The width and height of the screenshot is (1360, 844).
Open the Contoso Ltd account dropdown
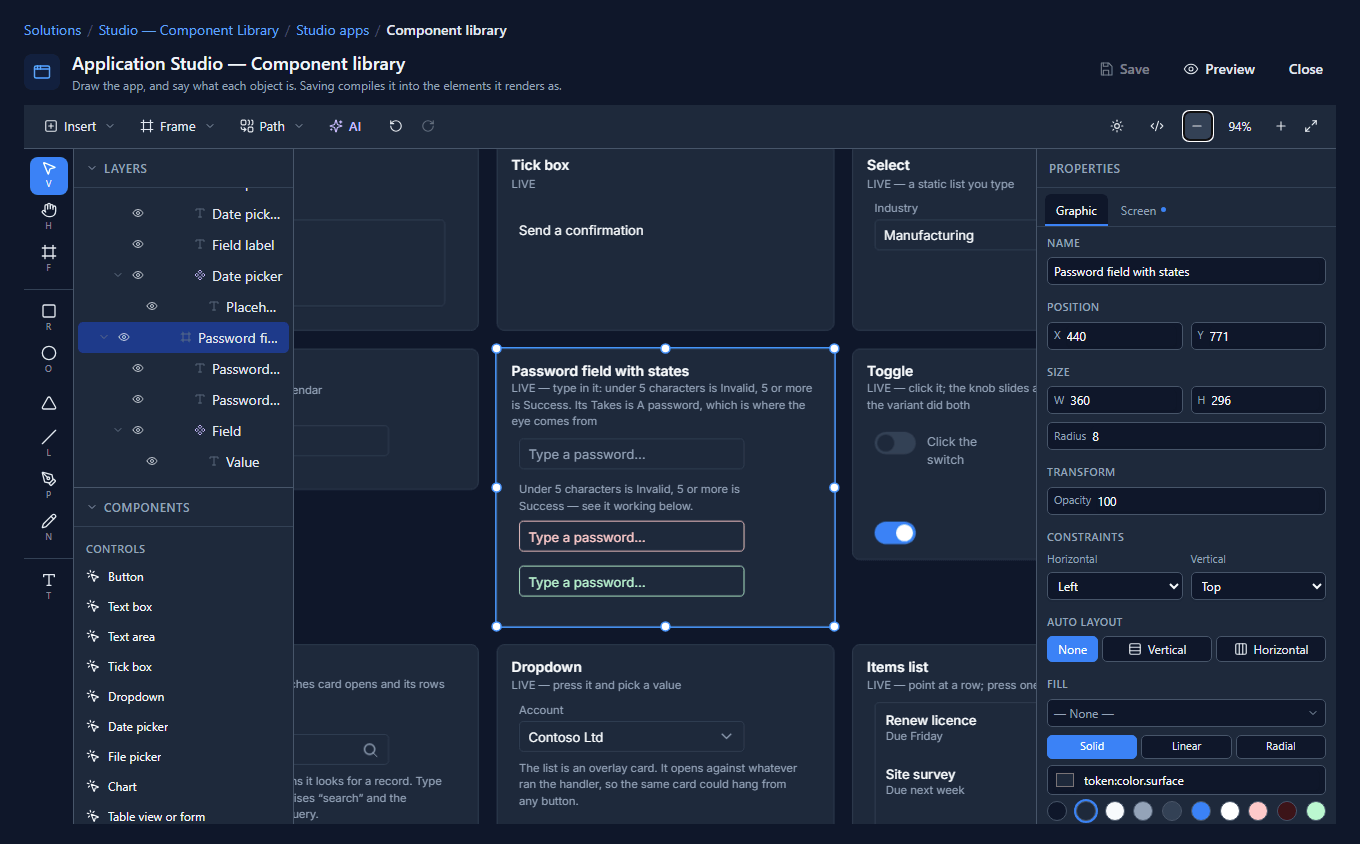pos(631,737)
